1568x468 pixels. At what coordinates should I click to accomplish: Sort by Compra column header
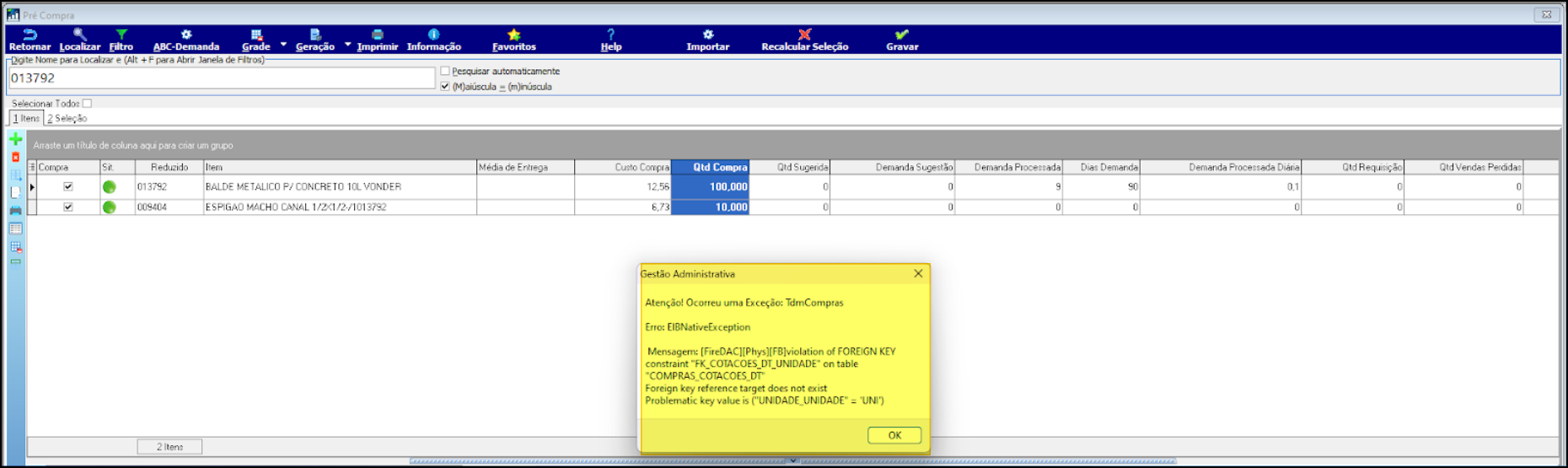pyautogui.click(x=68, y=167)
